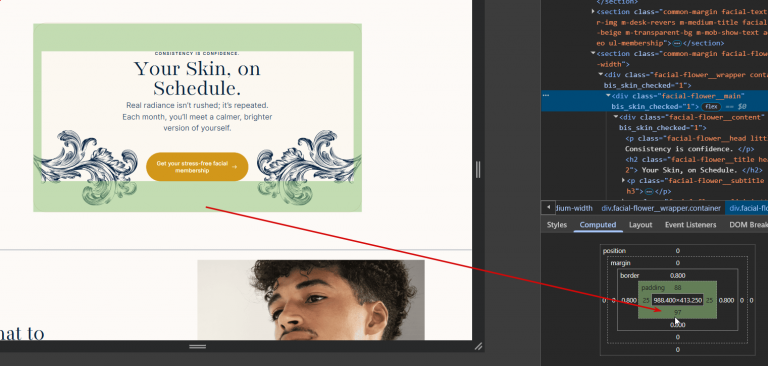The height and width of the screenshot is (366, 768).
Task: Select div.facial-flower__wrapper.container breadcrumb
Action: pos(661,208)
